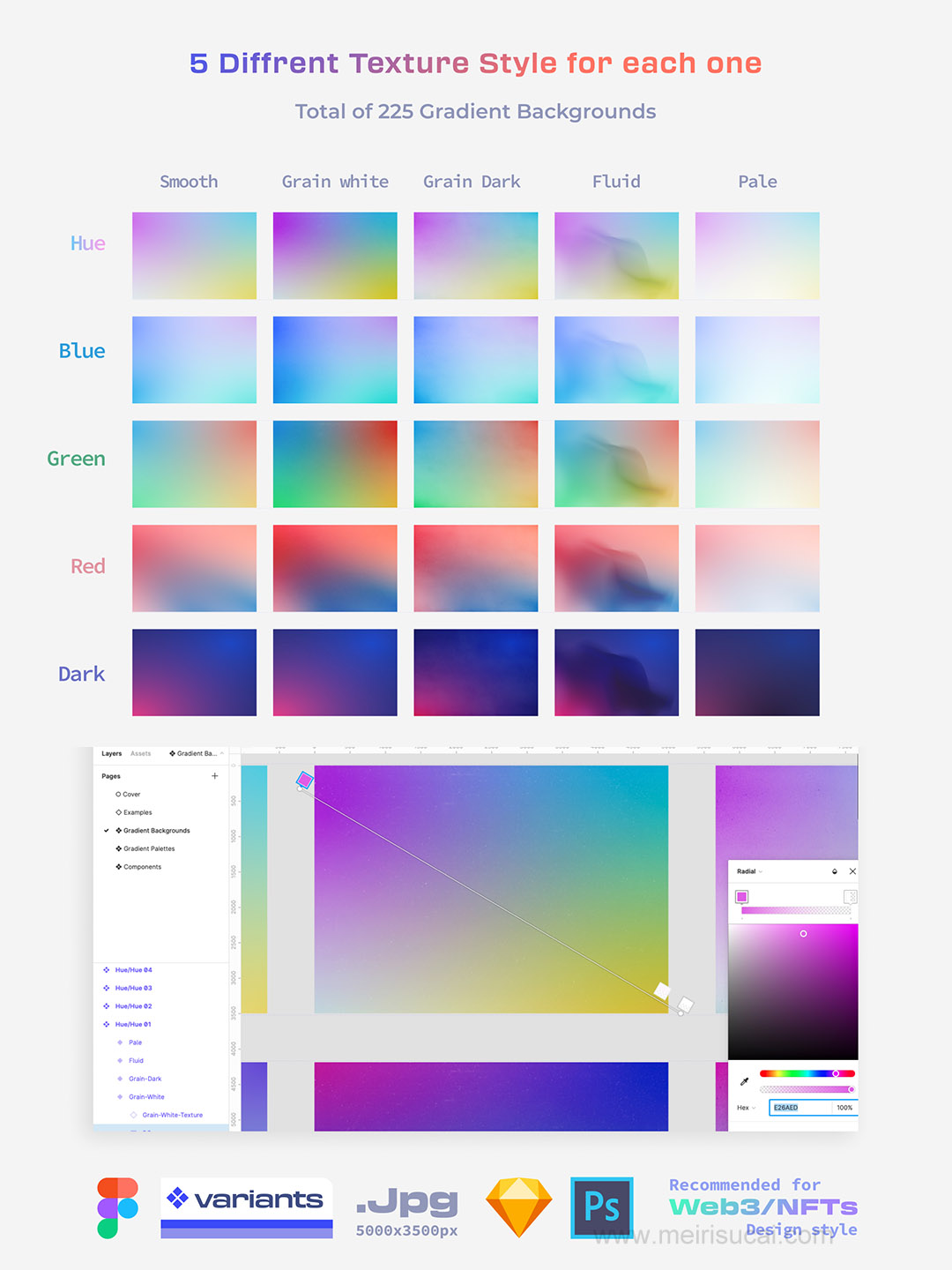Switch to the Assets tab
The image size is (952, 1270).
[x=140, y=753]
